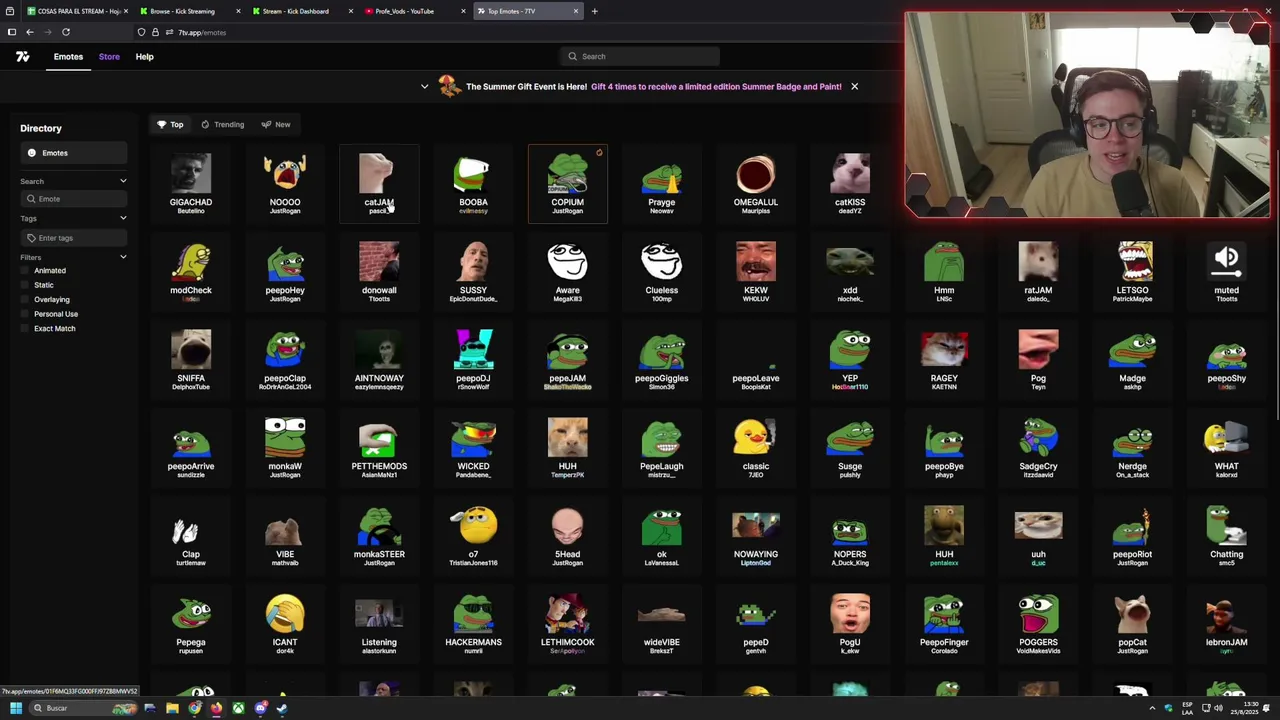The height and width of the screenshot is (720, 1280).
Task: Open the Help navigation item
Action: tap(144, 57)
